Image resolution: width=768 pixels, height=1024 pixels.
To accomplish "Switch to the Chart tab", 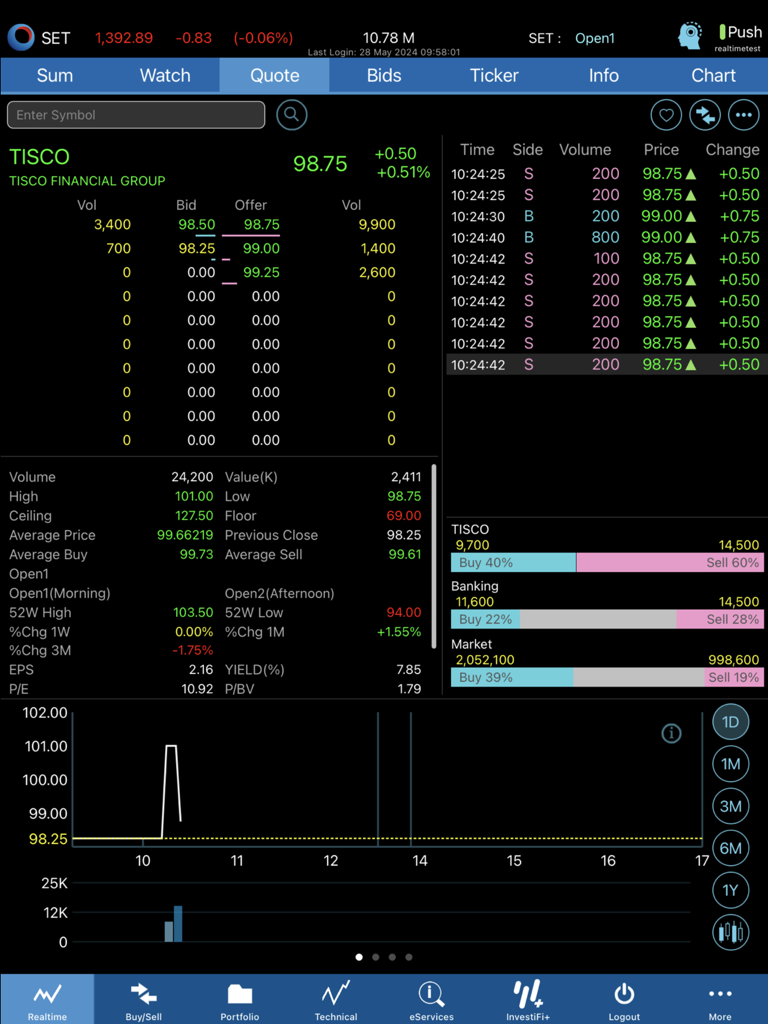I will (713, 76).
